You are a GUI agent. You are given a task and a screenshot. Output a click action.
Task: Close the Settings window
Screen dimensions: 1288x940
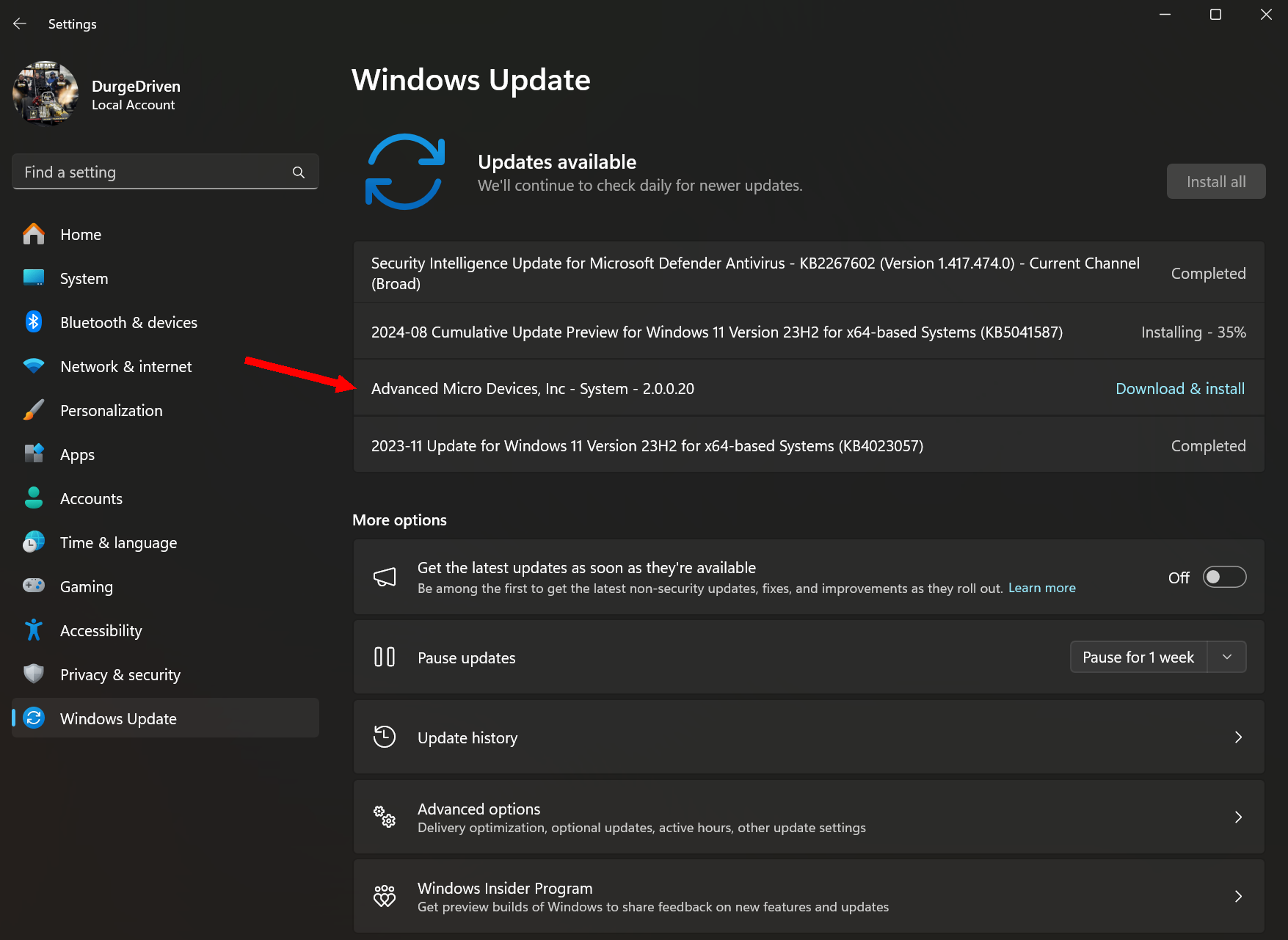(x=1266, y=15)
